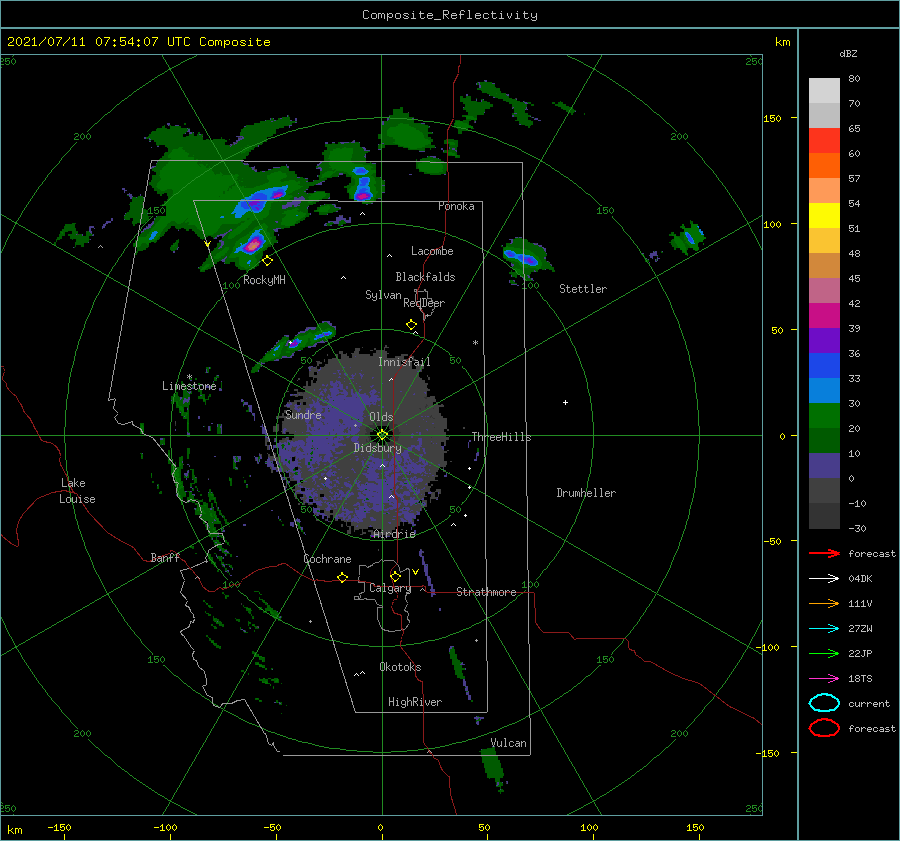Click the Airdrie town label

click(394, 534)
